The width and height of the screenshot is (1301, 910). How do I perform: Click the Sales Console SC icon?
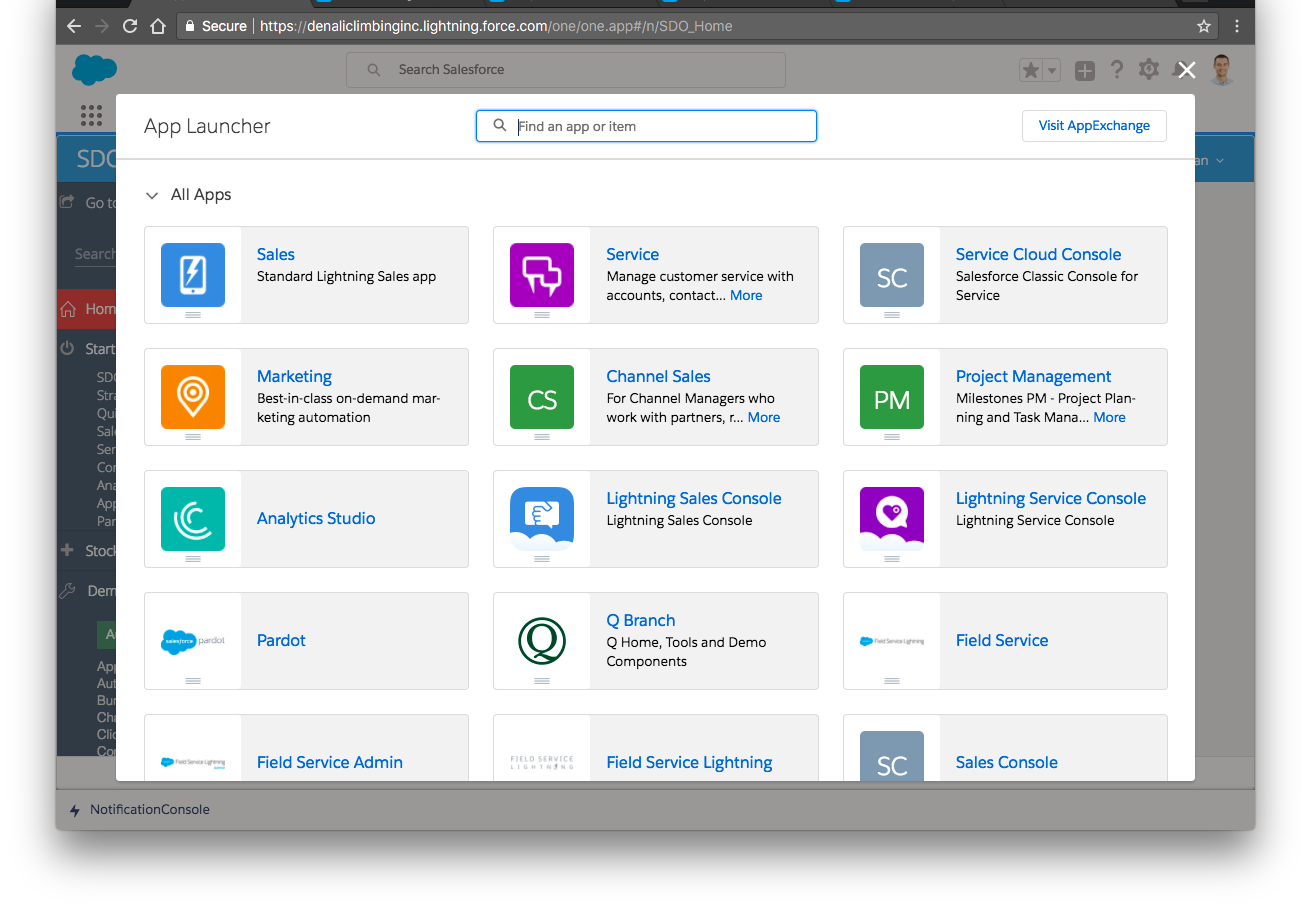coord(892,757)
